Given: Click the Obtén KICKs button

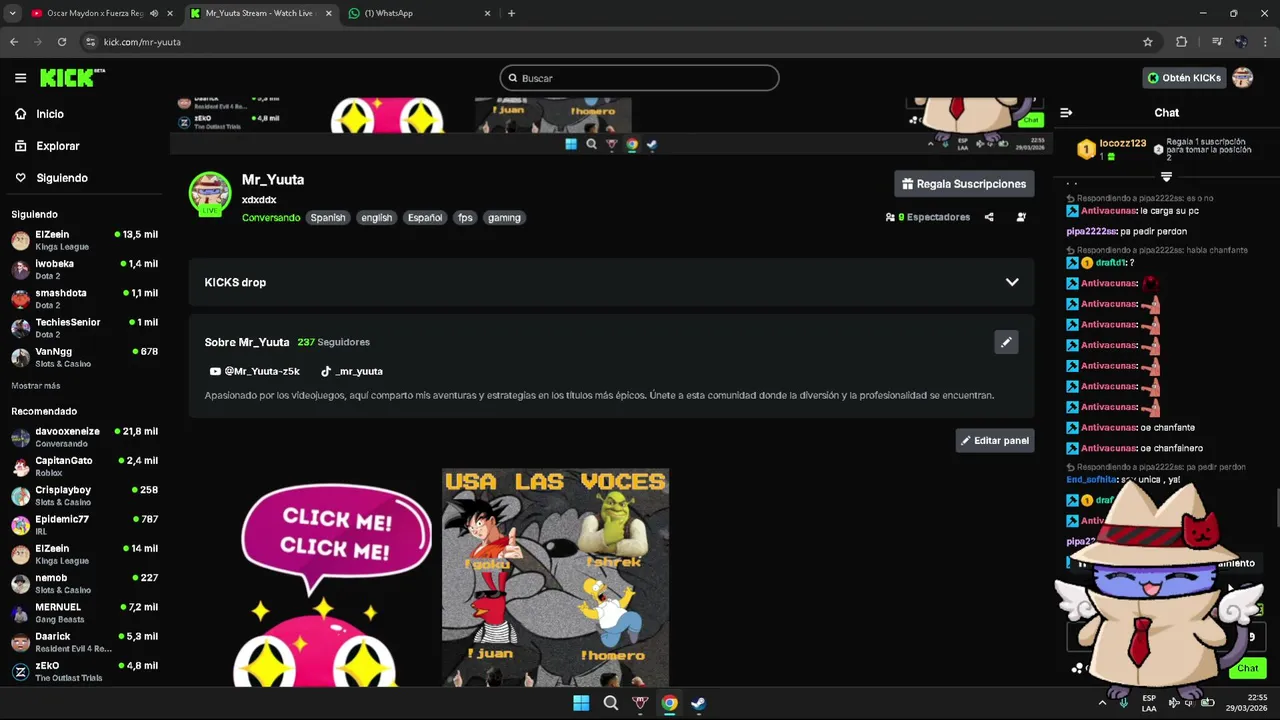Looking at the screenshot, I should pos(1184,78).
